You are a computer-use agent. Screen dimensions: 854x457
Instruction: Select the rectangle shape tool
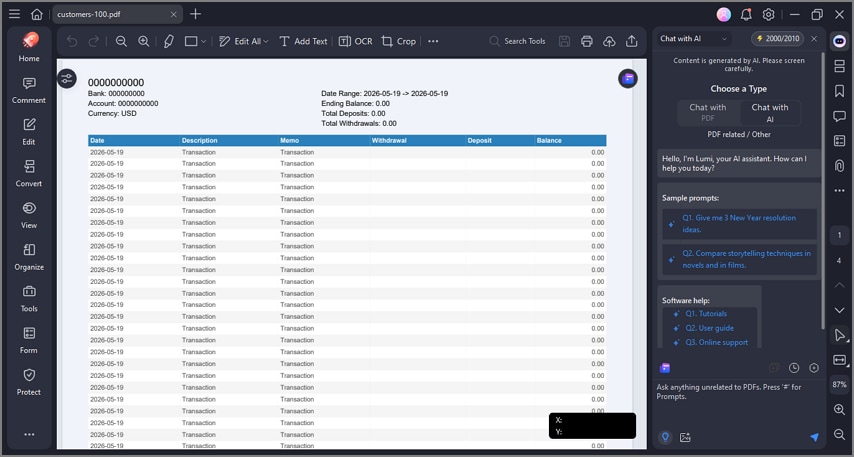click(x=191, y=41)
